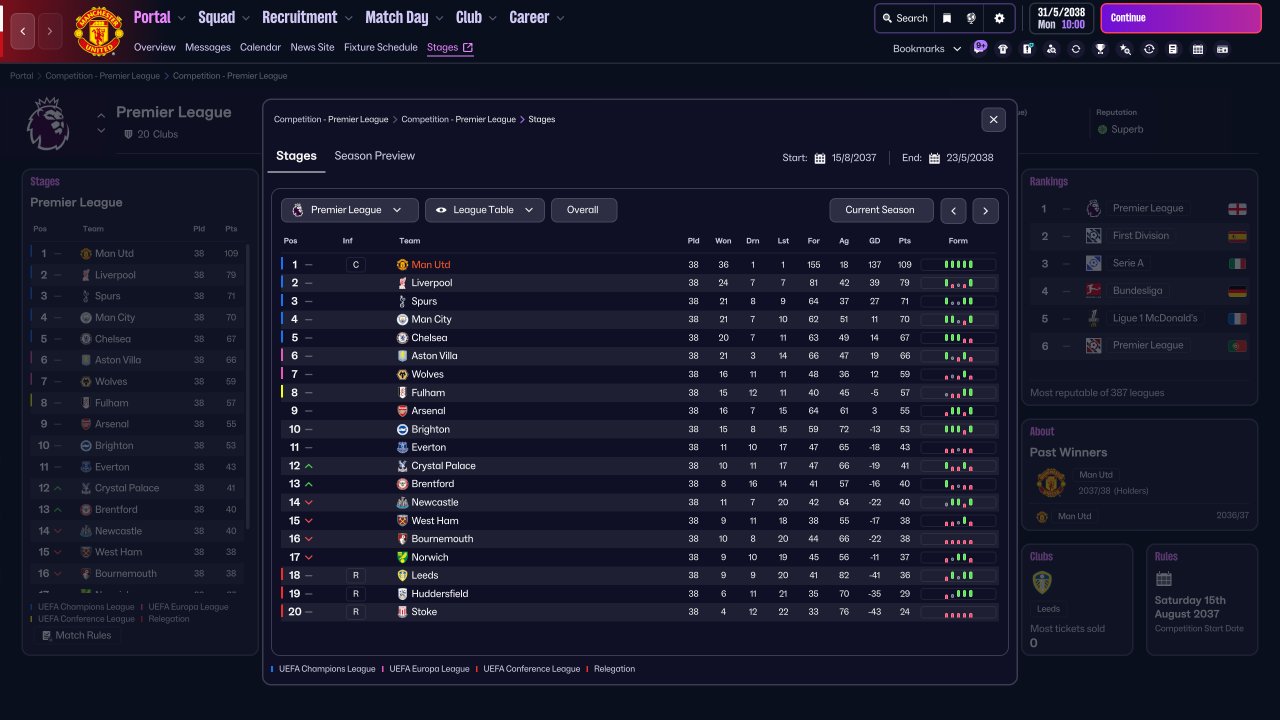Click the Manchester United club badge in header
This screenshot has height=720, width=1280.
pos(99,31)
